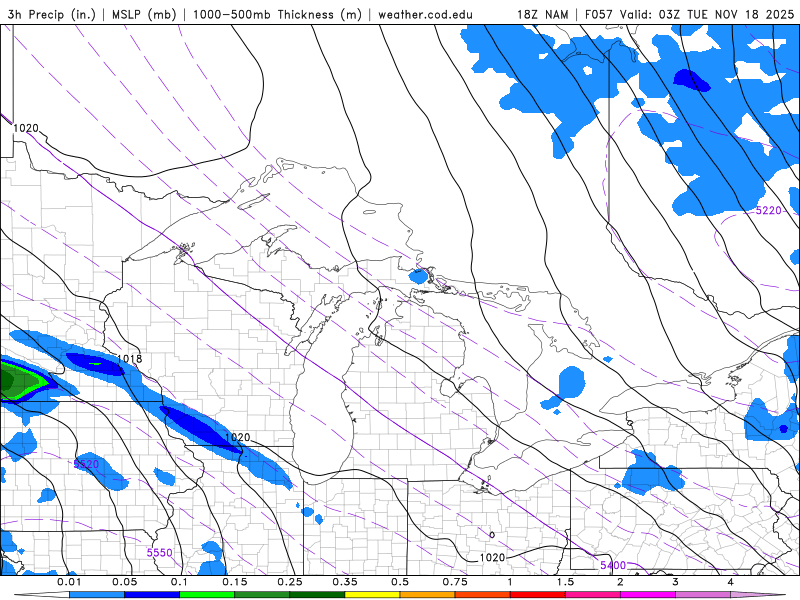Click the 1018 isobar label
This screenshot has width=800, height=600.
tap(129, 359)
